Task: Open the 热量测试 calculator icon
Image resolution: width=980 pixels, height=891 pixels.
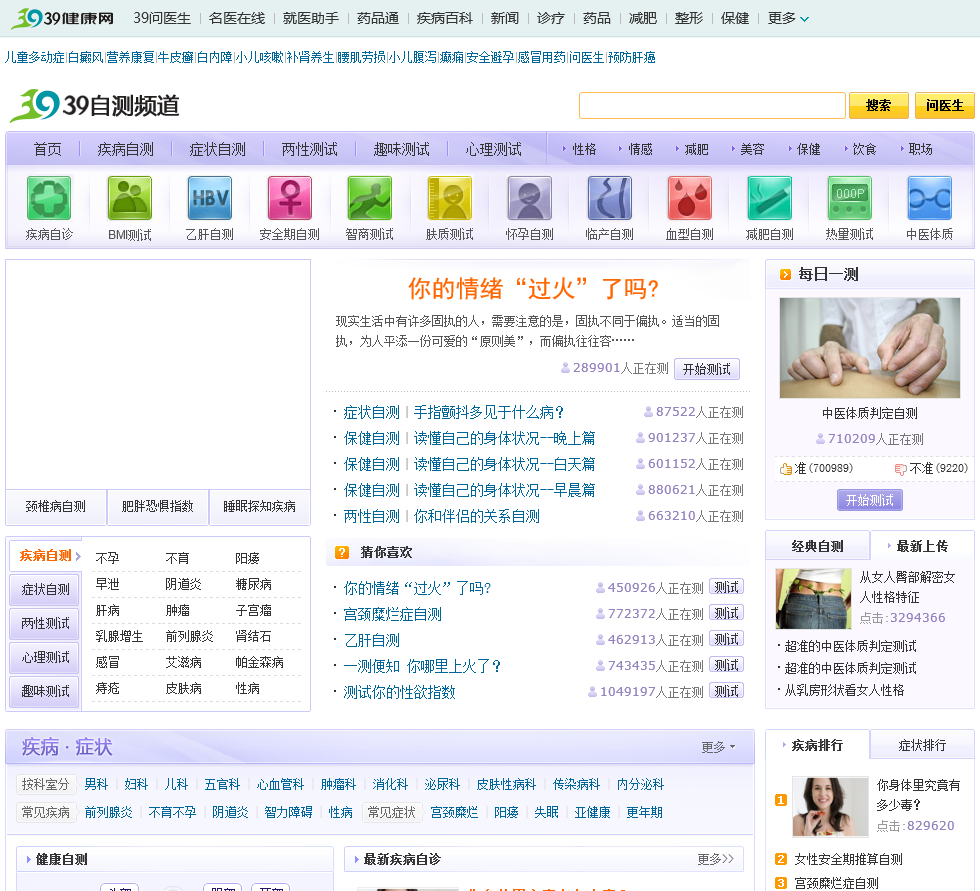Action: pyautogui.click(x=849, y=198)
